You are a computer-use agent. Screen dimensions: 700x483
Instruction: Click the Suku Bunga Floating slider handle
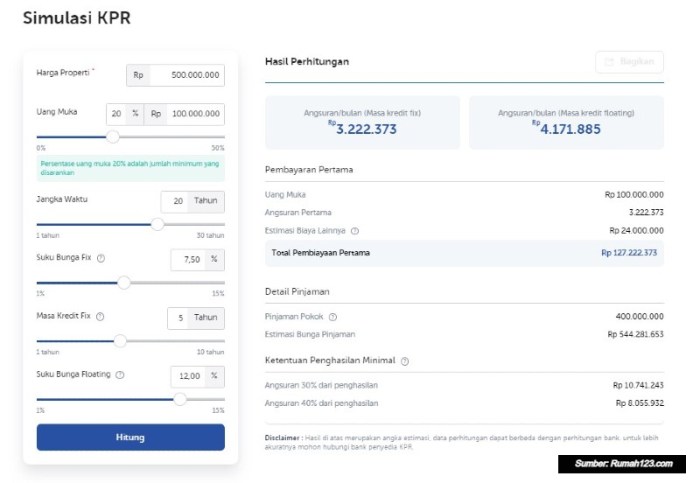click(180, 399)
